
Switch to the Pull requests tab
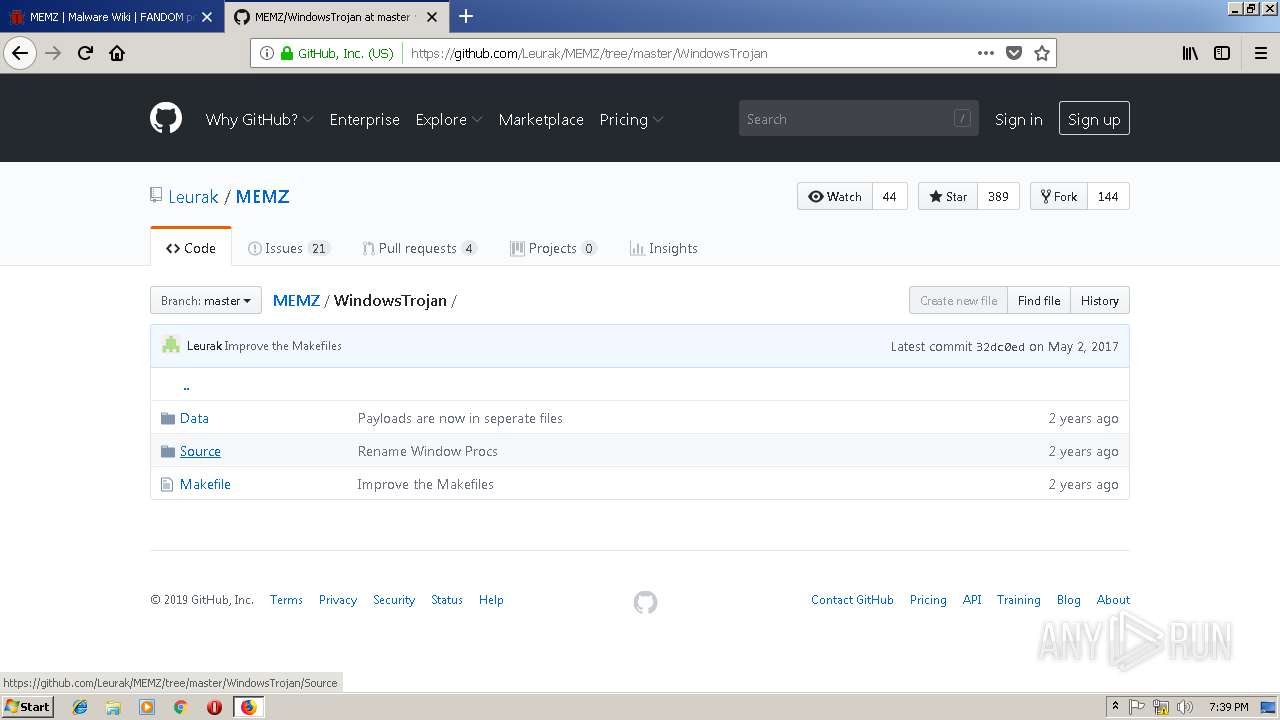(x=419, y=248)
